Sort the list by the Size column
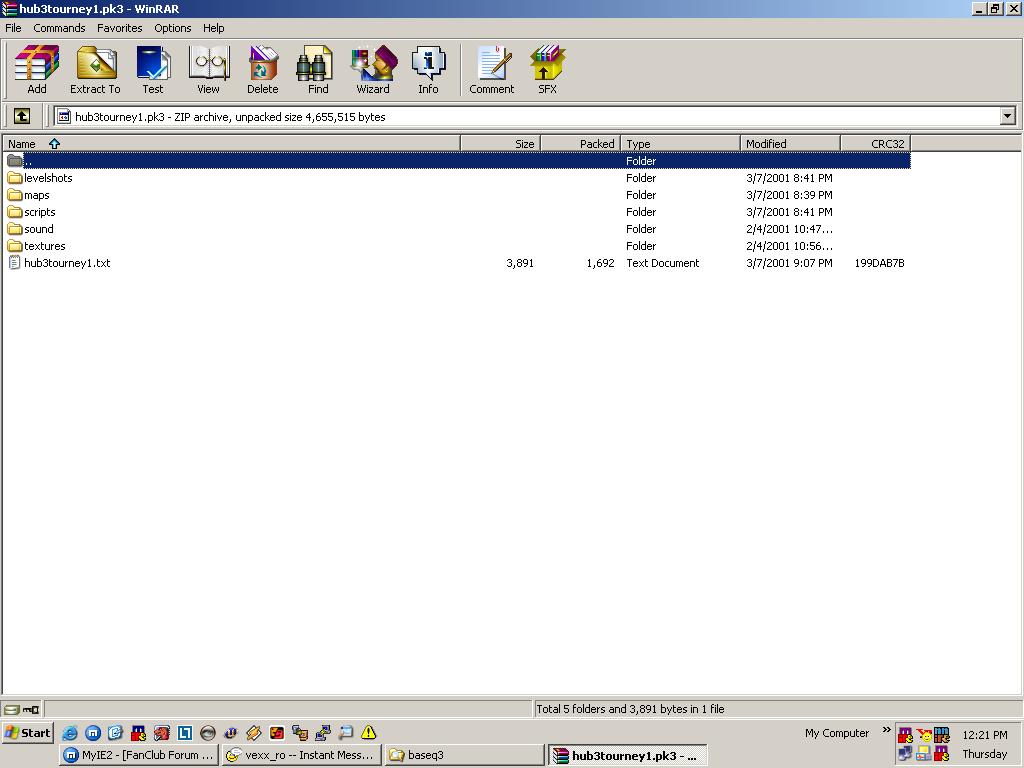 501,144
